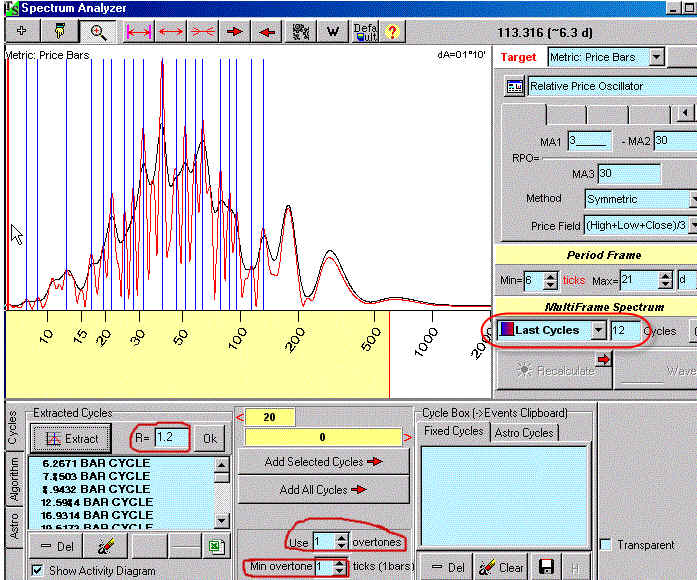
Task: Click the red left arrow toolbar icon
Action: pos(268,32)
